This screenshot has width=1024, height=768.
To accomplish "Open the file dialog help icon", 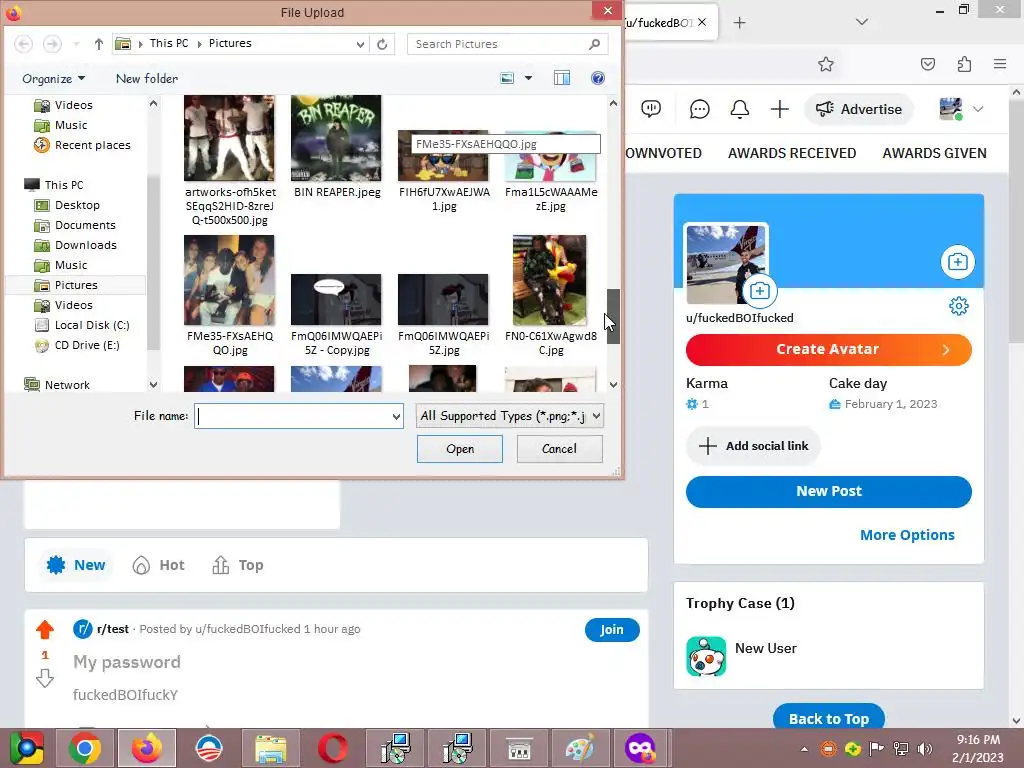I will [598, 78].
